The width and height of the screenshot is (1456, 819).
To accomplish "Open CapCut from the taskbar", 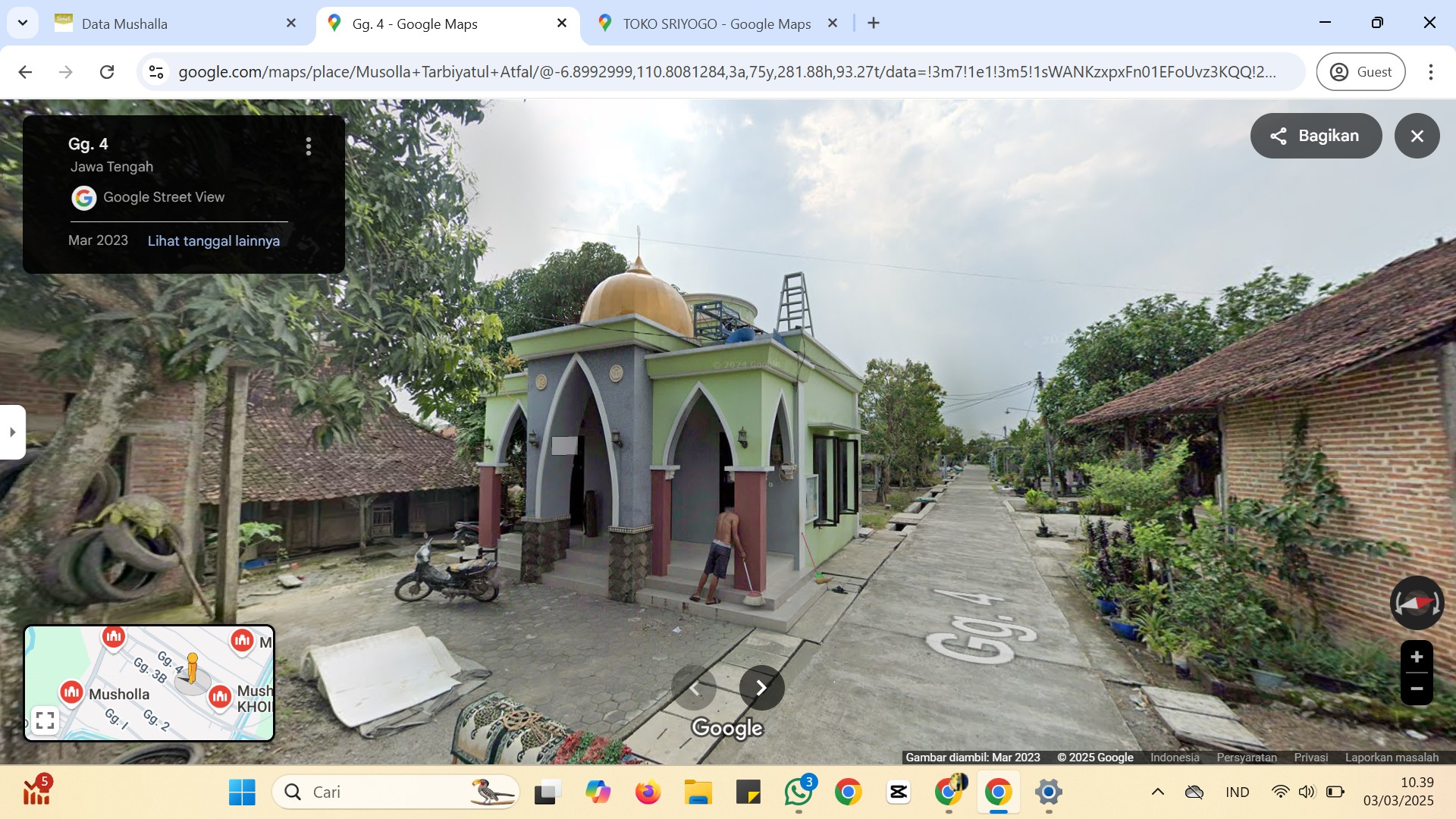I will click(898, 792).
